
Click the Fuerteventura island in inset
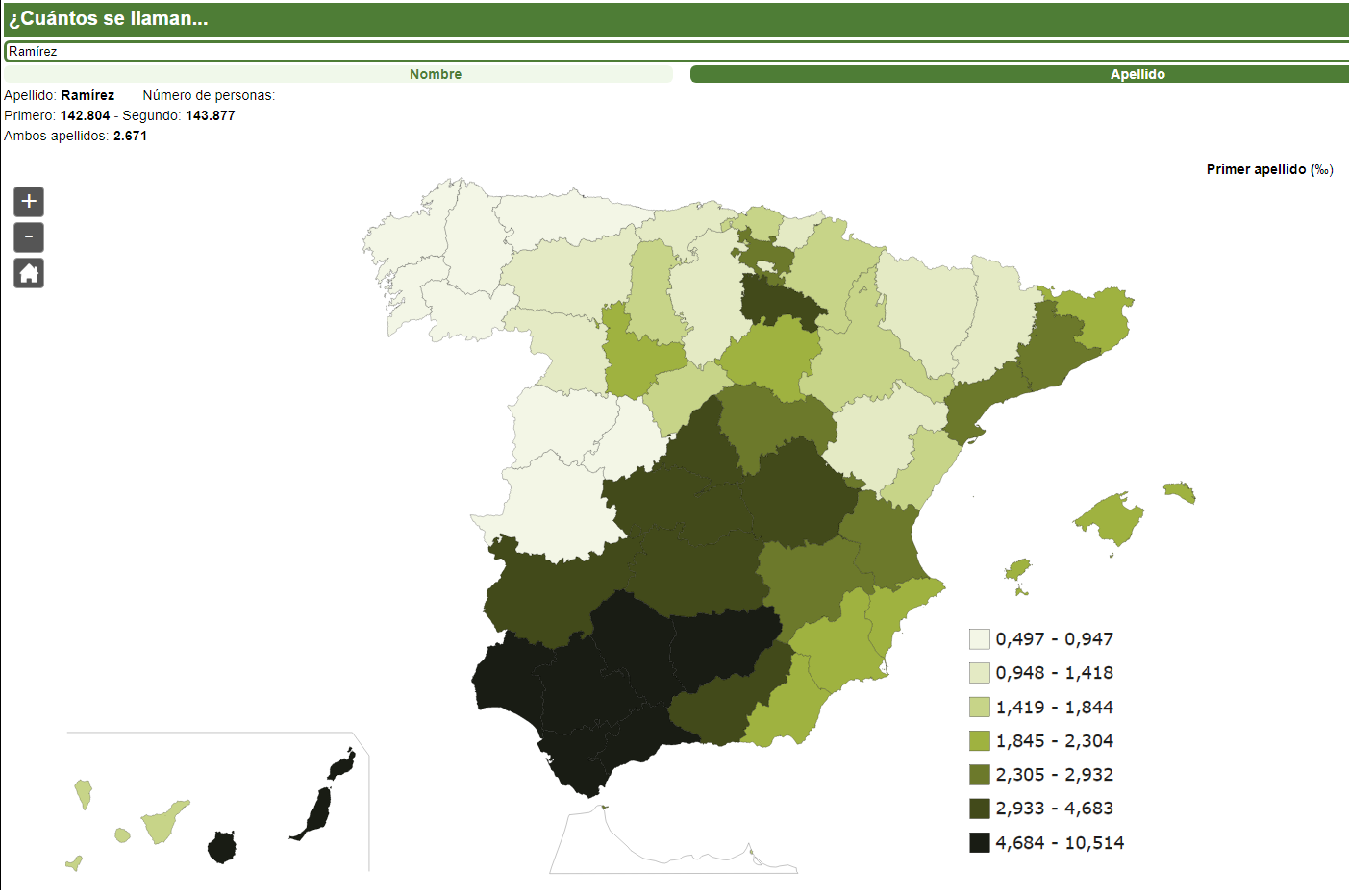[314, 814]
